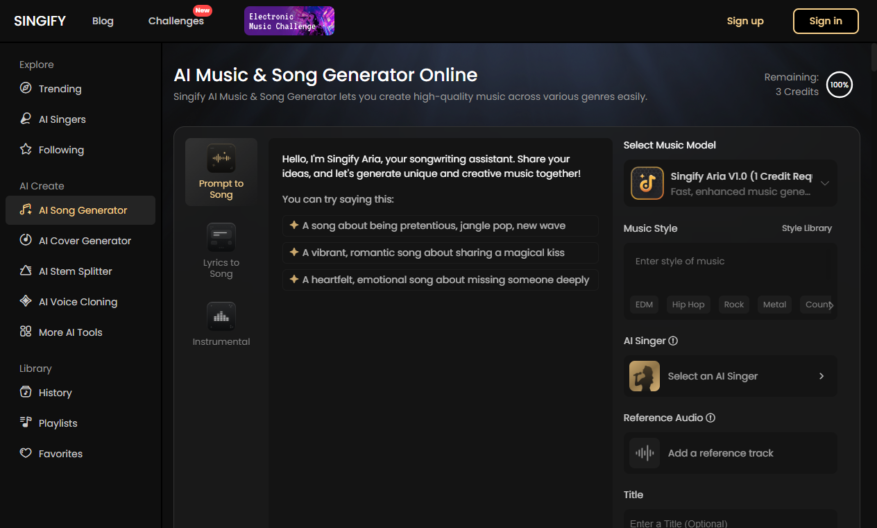This screenshot has width=877, height=528.
Task: Open AI Stem Splitter label
Action: (x=75, y=271)
